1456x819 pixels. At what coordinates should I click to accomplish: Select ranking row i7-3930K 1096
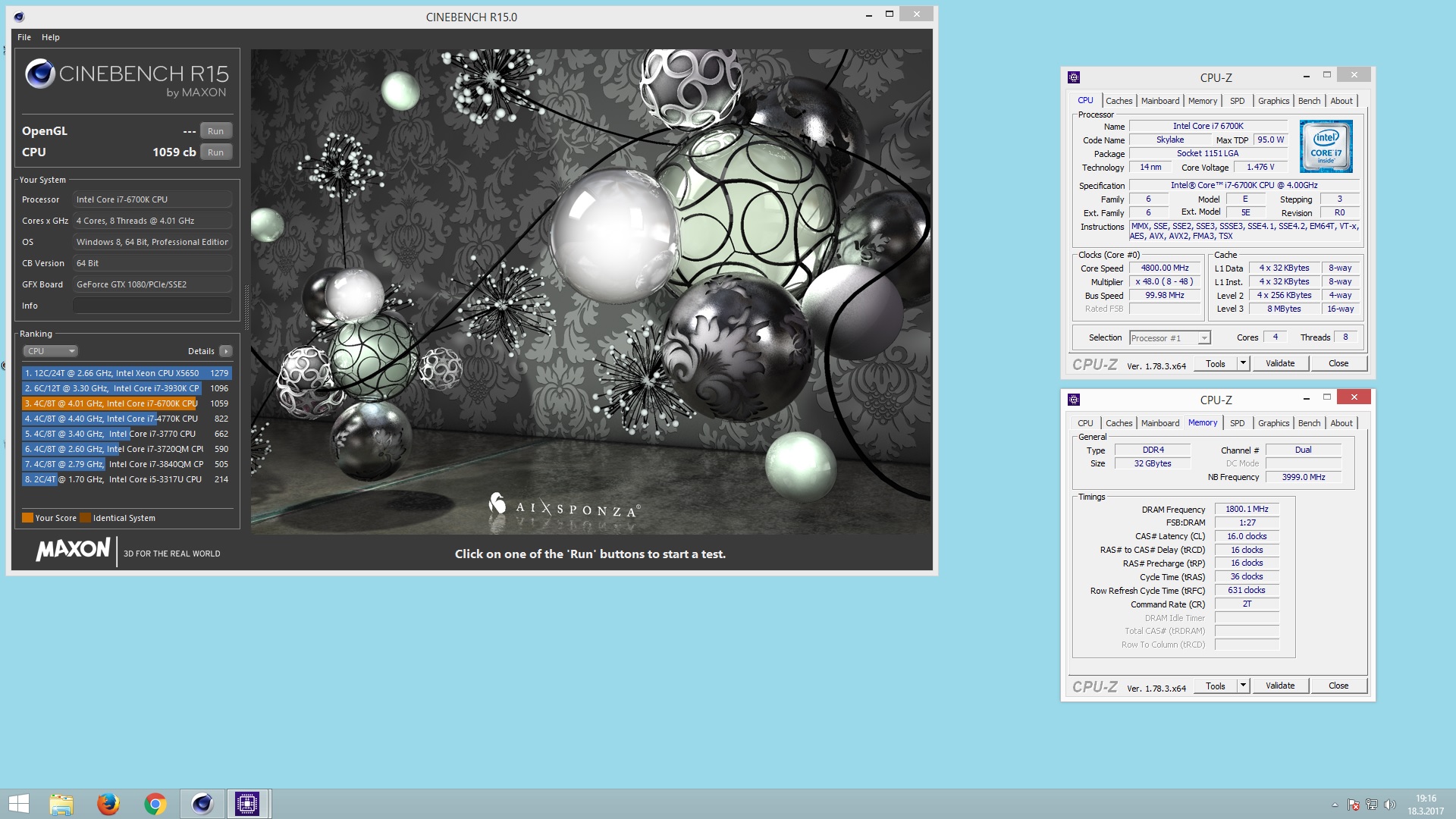click(x=126, y=388)
